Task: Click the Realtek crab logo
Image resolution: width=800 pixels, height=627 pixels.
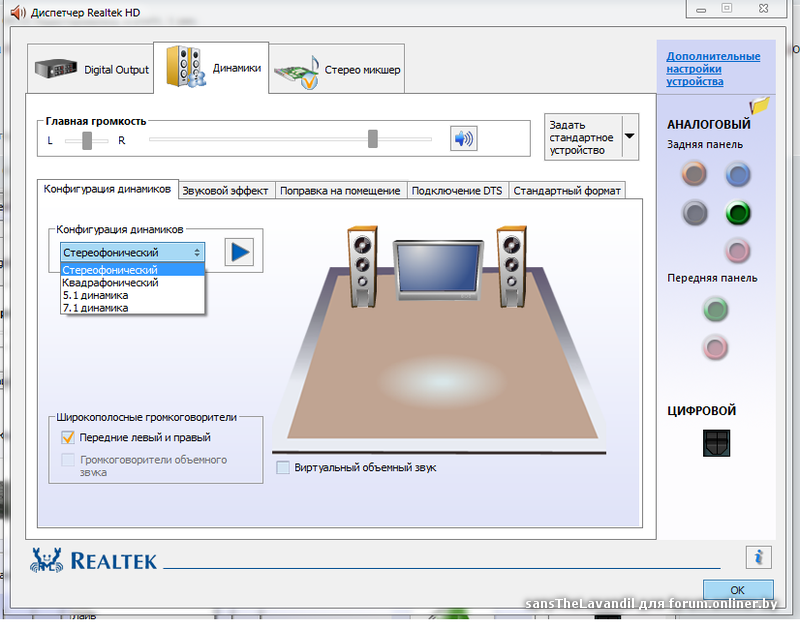Action: point(46,560)
